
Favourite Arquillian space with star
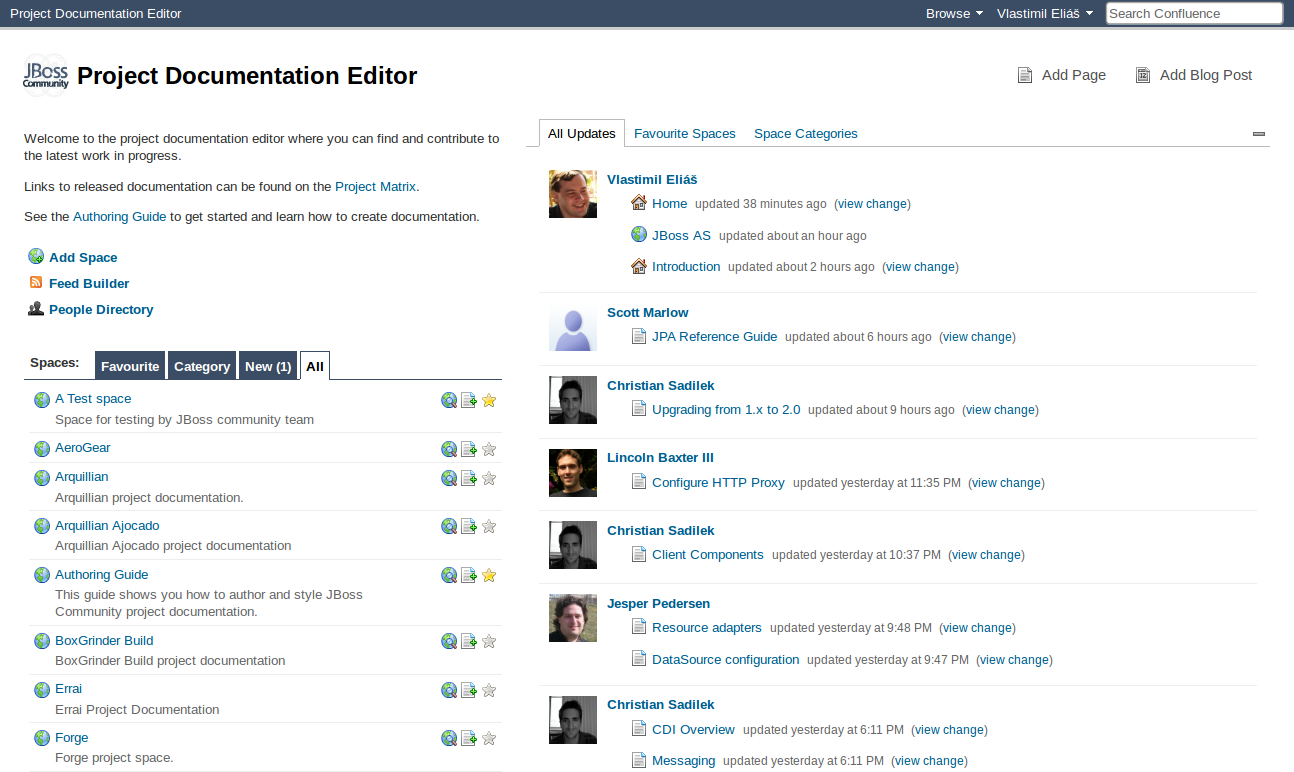[x=489, y=478]
